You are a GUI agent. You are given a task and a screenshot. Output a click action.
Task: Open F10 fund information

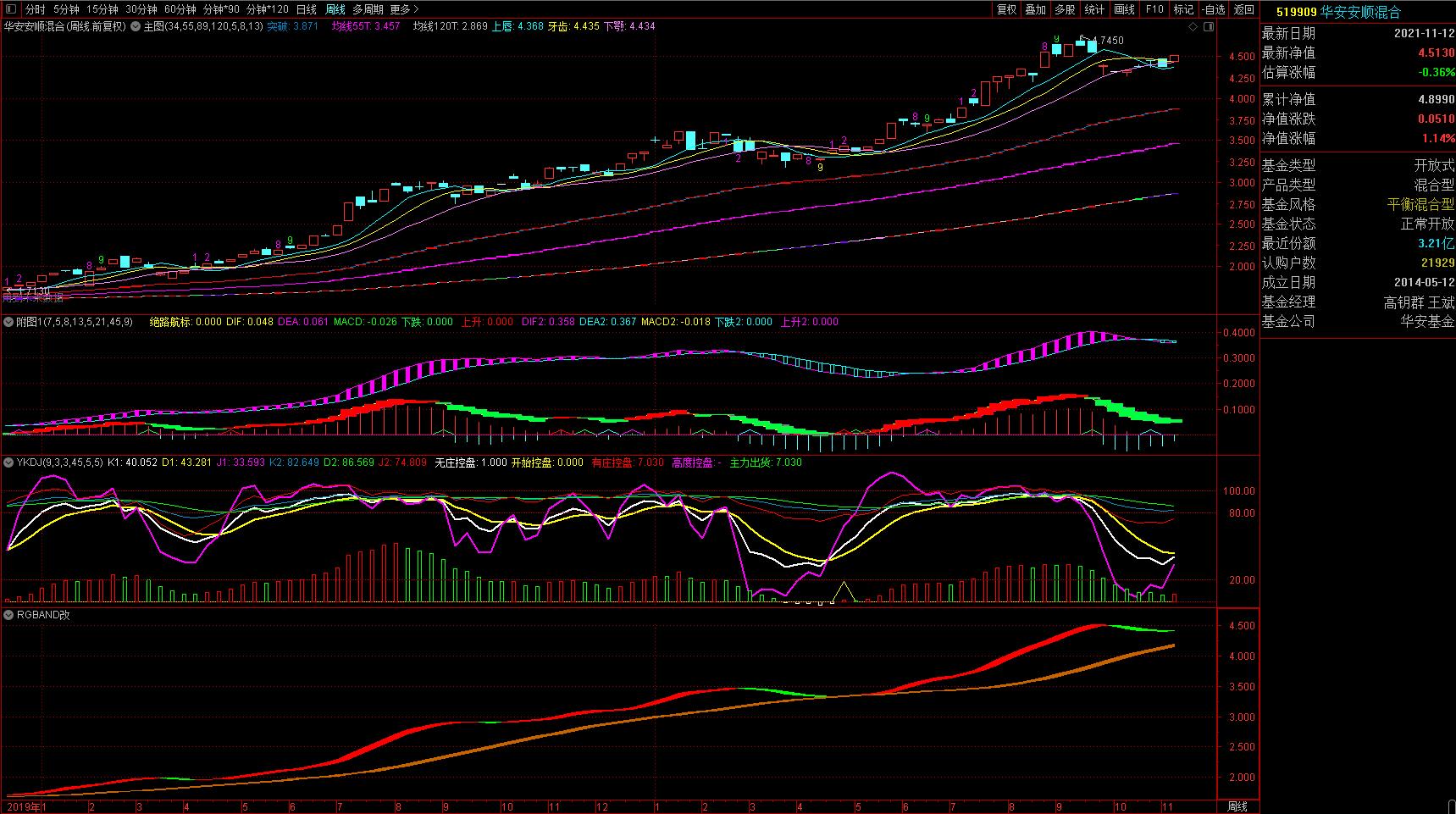tap(1154, 9)
